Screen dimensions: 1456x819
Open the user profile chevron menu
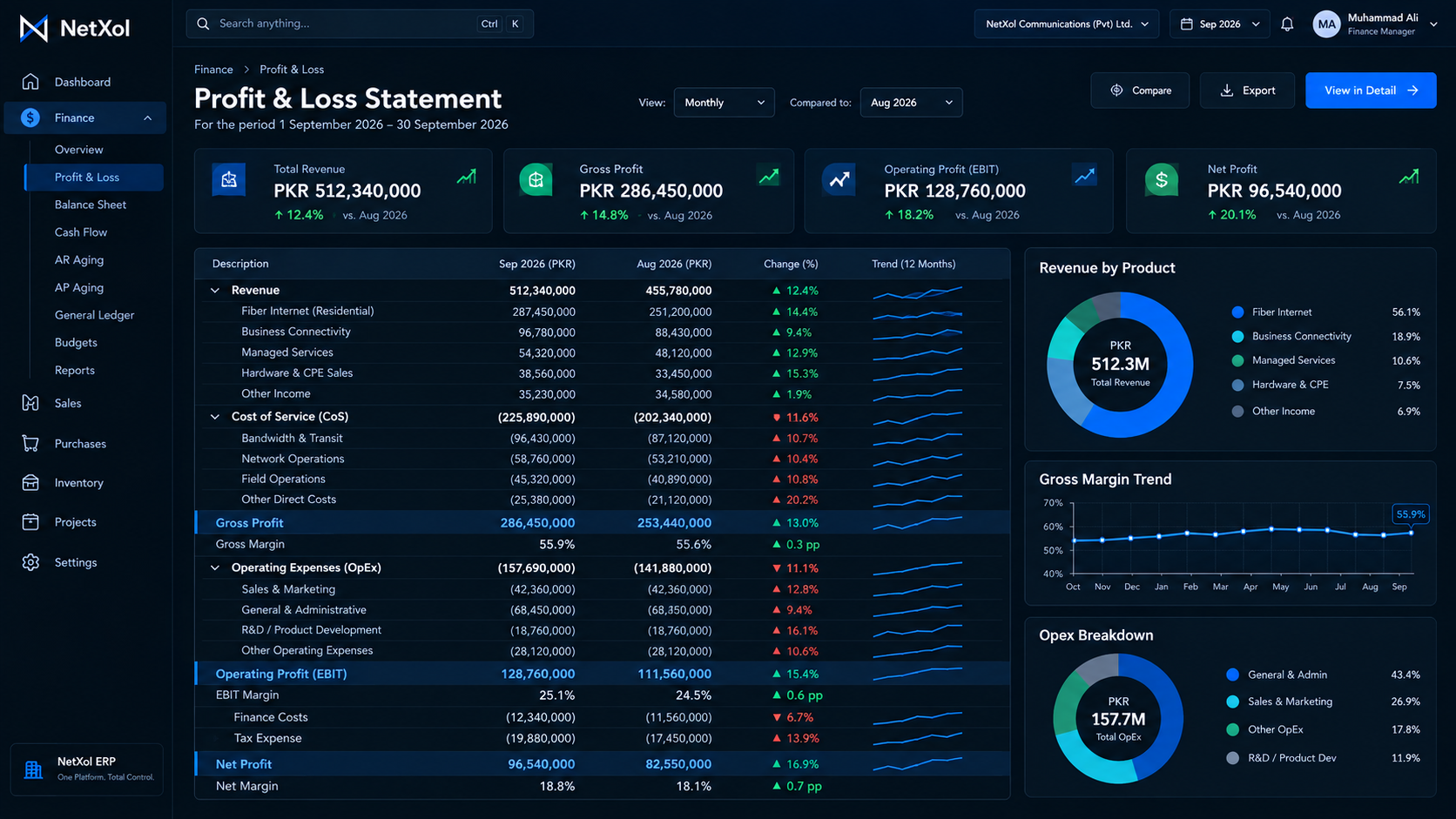(1433, 24)
